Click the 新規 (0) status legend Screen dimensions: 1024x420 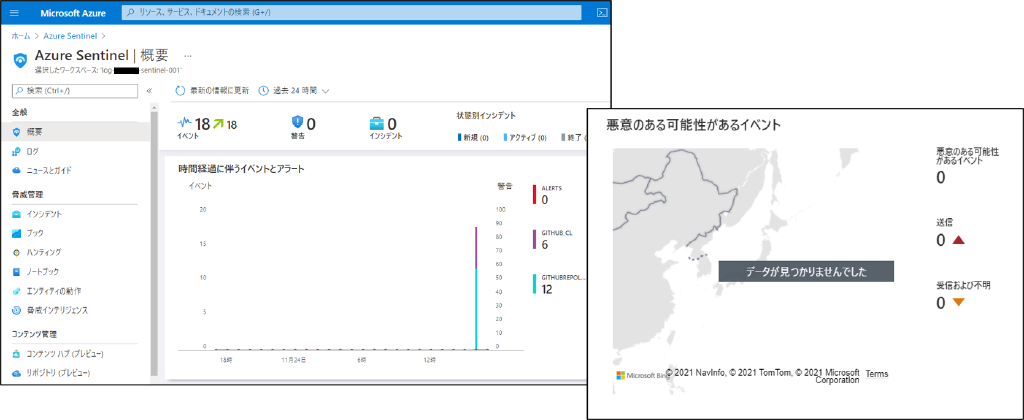click(474, 138)
